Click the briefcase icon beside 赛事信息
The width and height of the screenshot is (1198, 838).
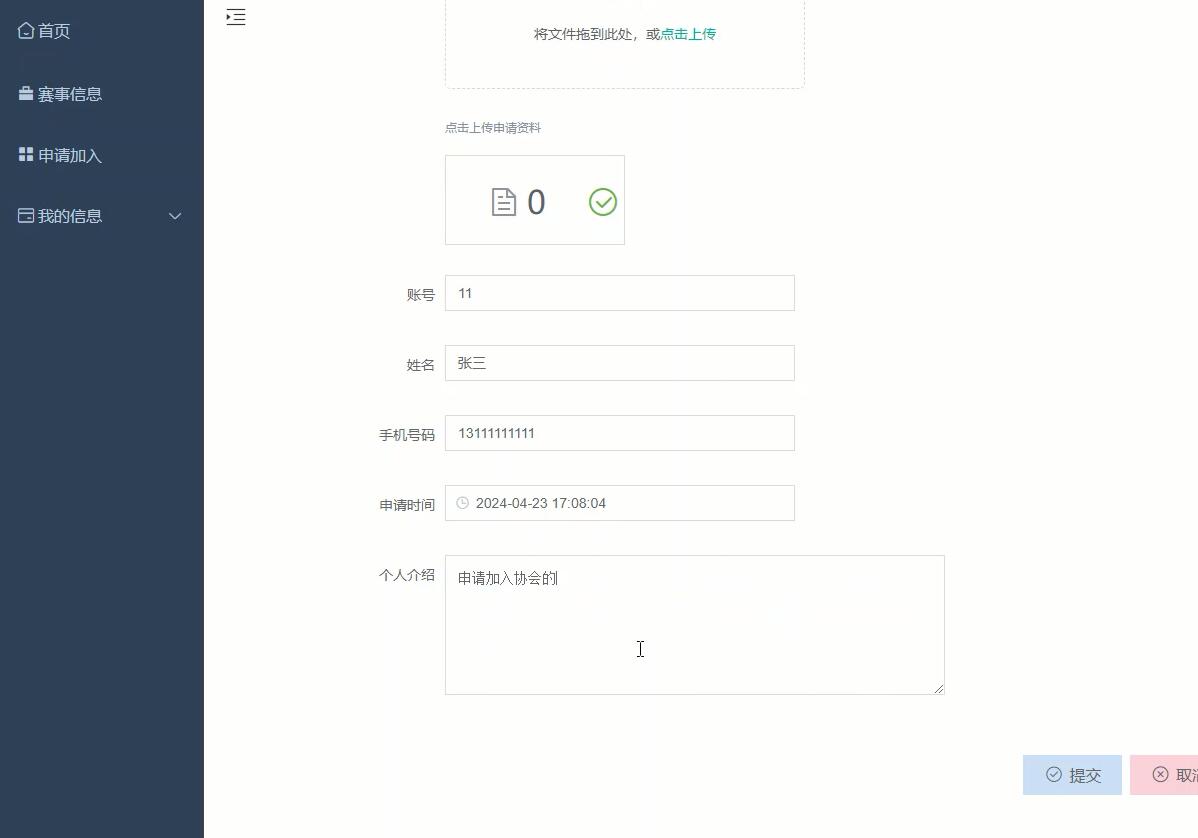[26, 93]
